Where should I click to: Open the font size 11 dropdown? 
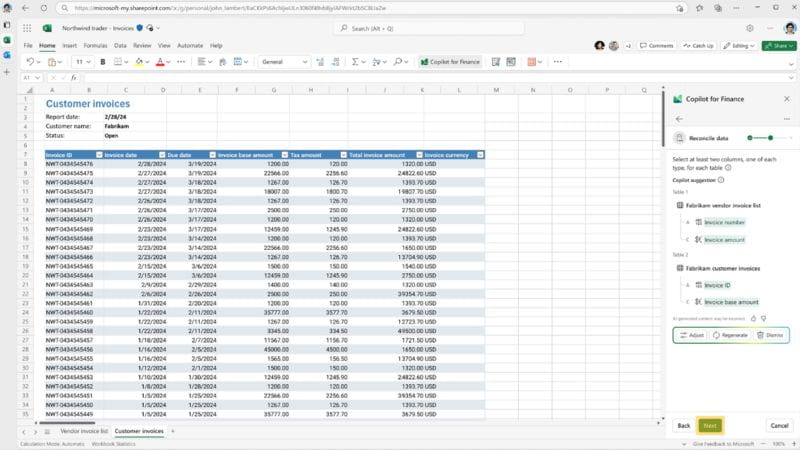[83, 62]
